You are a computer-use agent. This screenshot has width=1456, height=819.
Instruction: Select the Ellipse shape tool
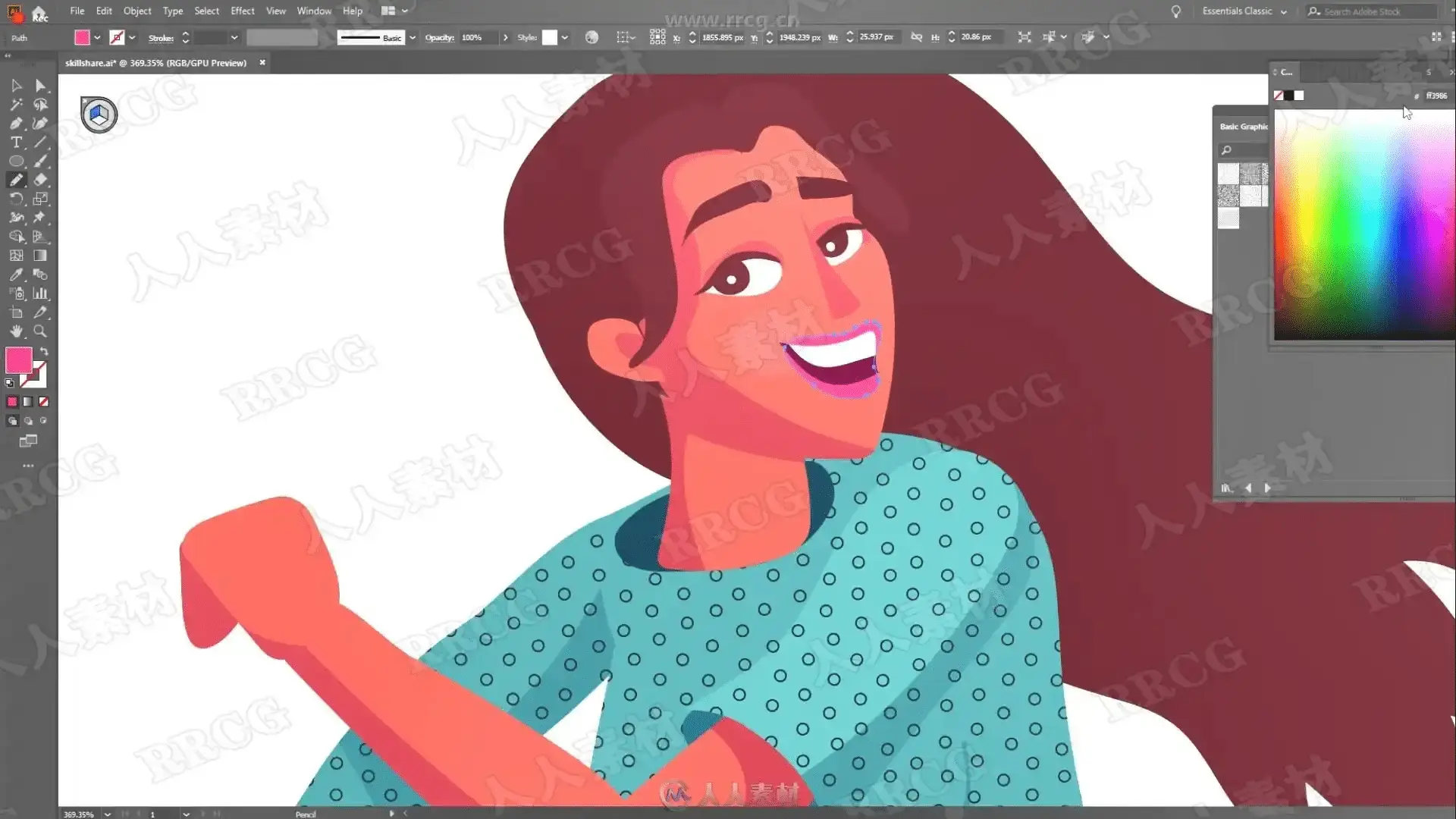[x=16, y=162]
